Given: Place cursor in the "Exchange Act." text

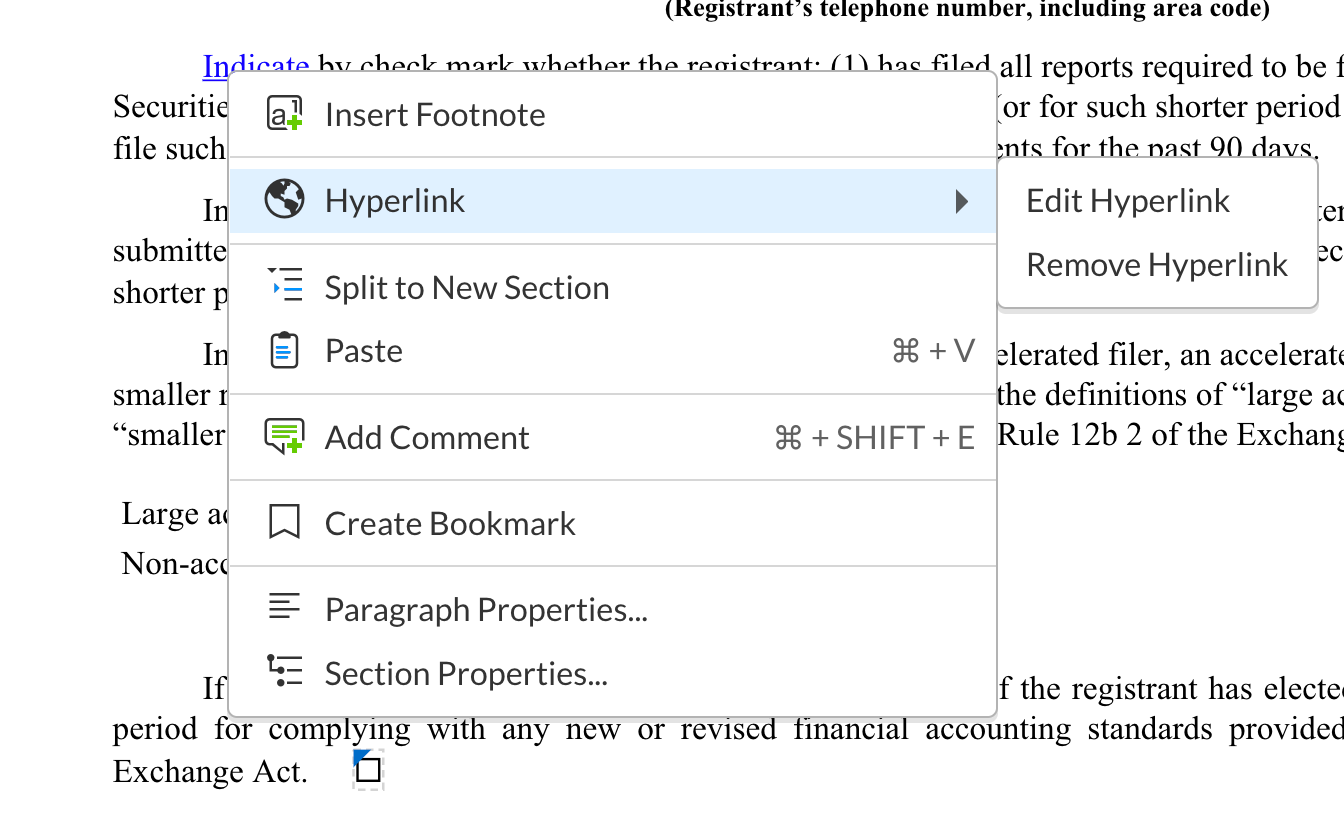Looking at the screenshot, I should (x=208, y=771).
